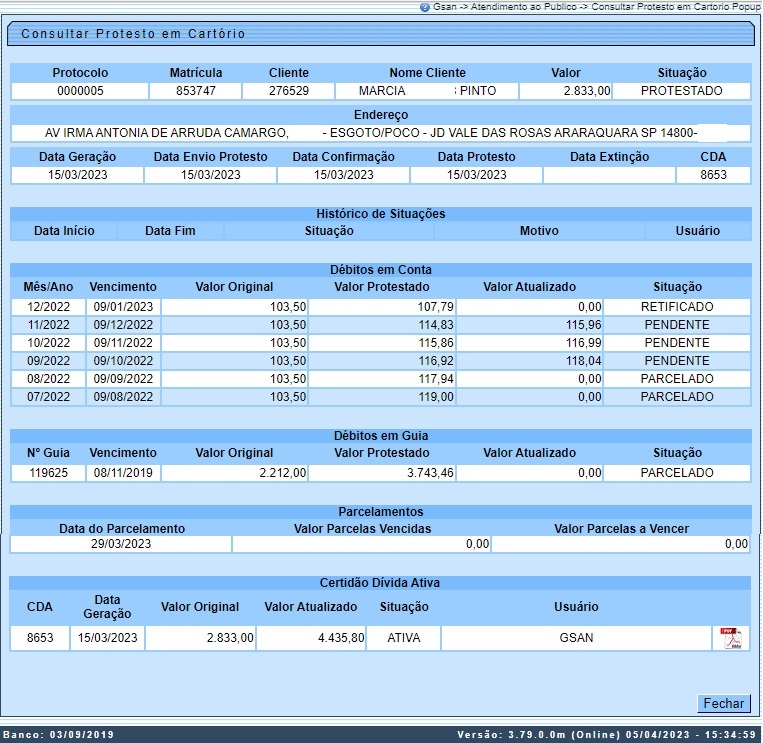The image size is (763, 743).
Task: Select the Data Protesto date field
Action: (476, 175)
